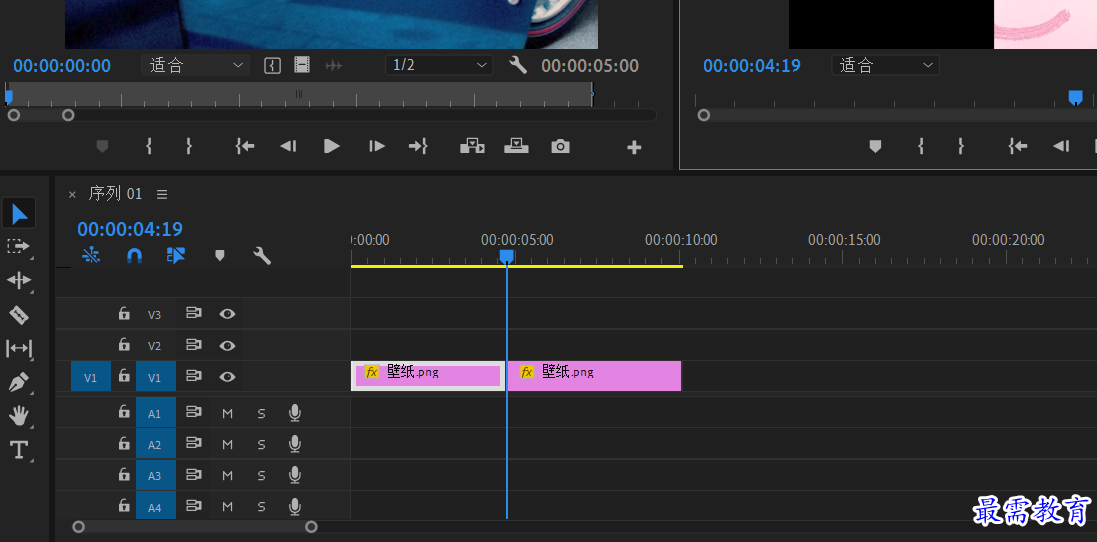Go to Out point in Source monitor
The height and width of the screenshot is (542, 1097).
click(418, 146)
